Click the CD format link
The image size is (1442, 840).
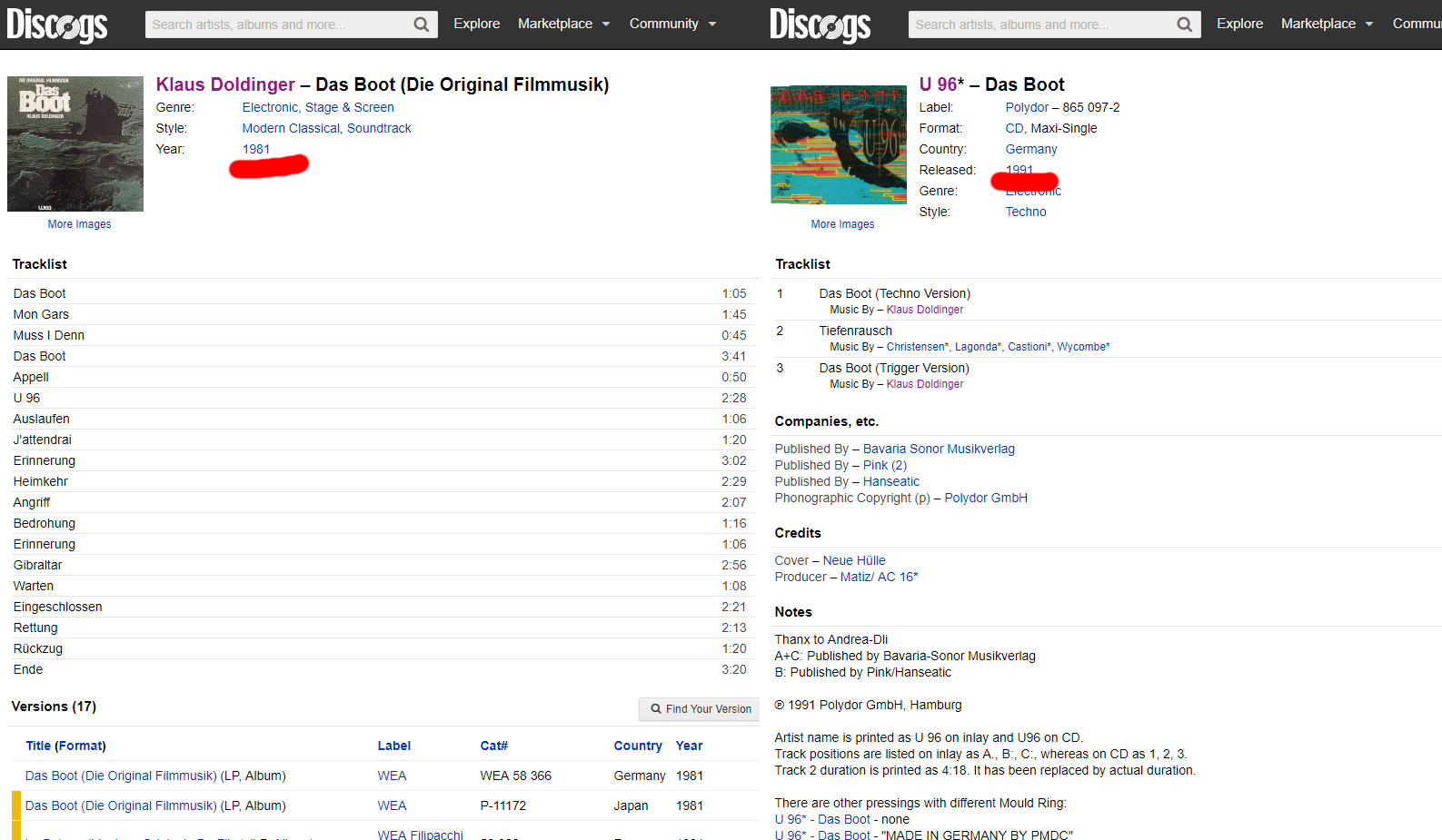click(x=1014, y=128)
